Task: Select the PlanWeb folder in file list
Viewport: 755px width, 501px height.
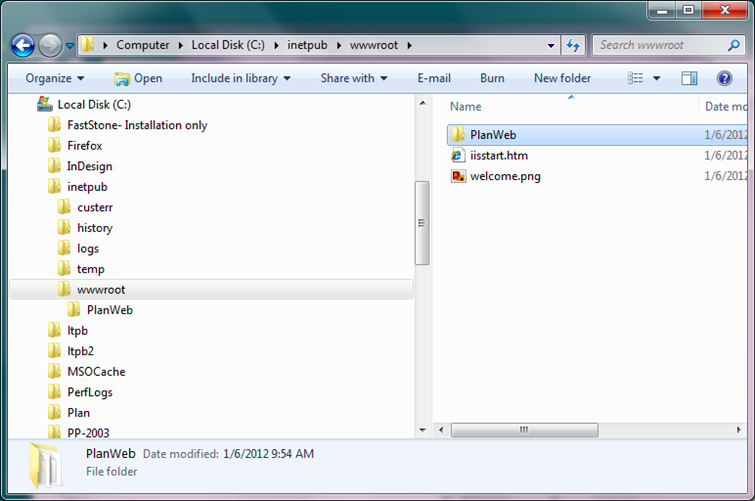Action: point(597,135)
